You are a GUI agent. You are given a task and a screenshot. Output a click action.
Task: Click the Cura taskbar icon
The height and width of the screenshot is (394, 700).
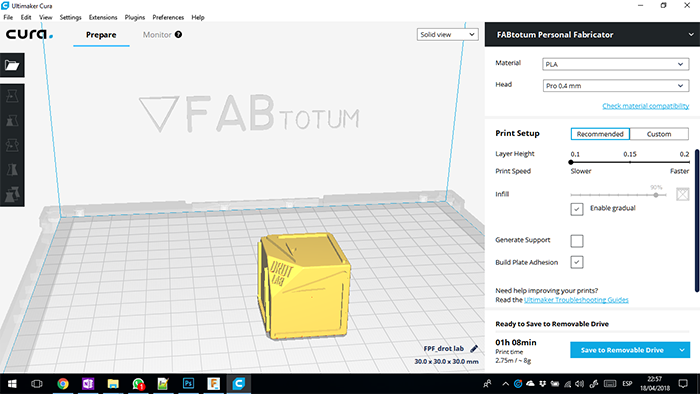tap(239, 384)
